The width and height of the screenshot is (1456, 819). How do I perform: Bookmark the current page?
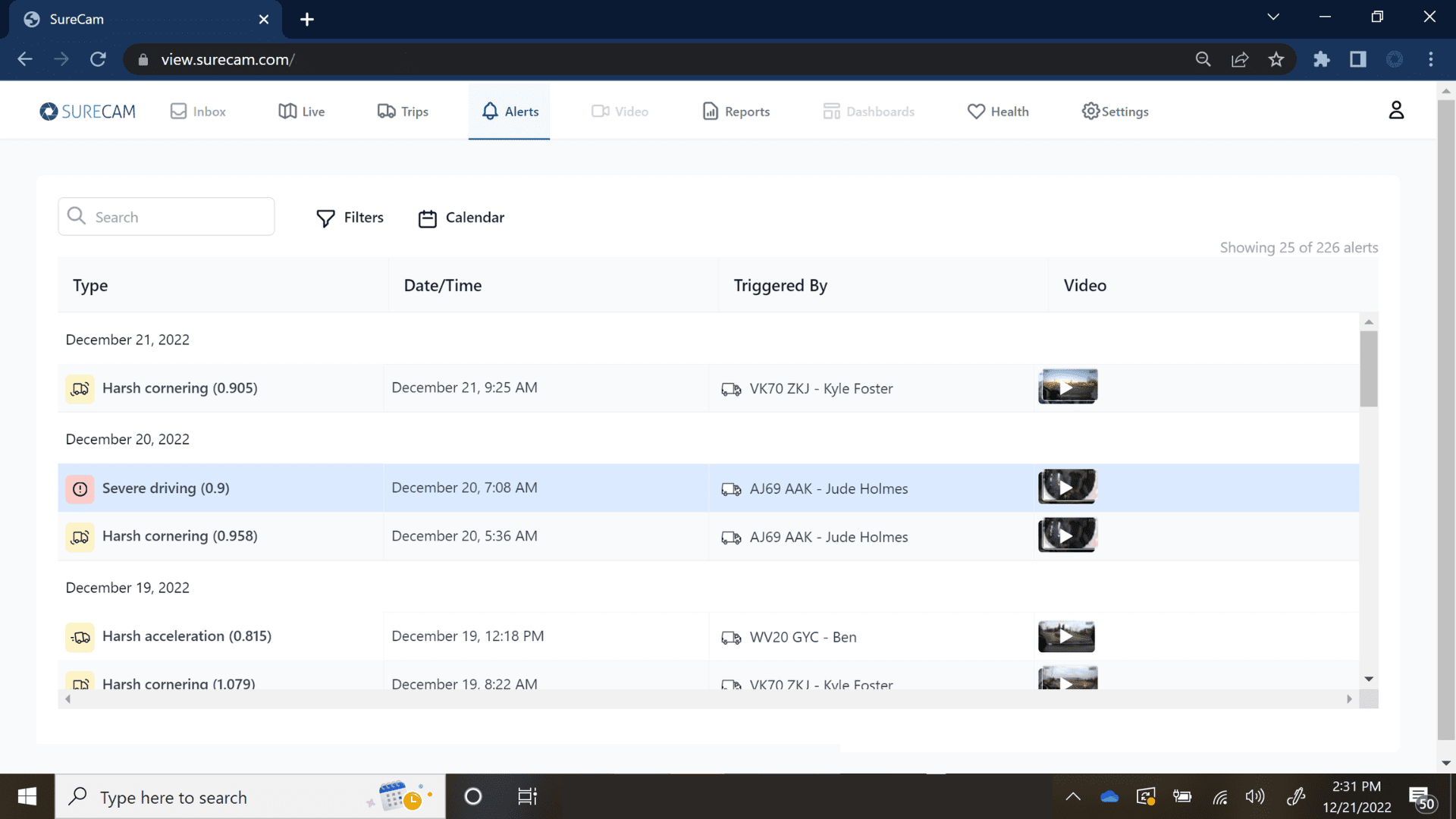coord(1276,59)
